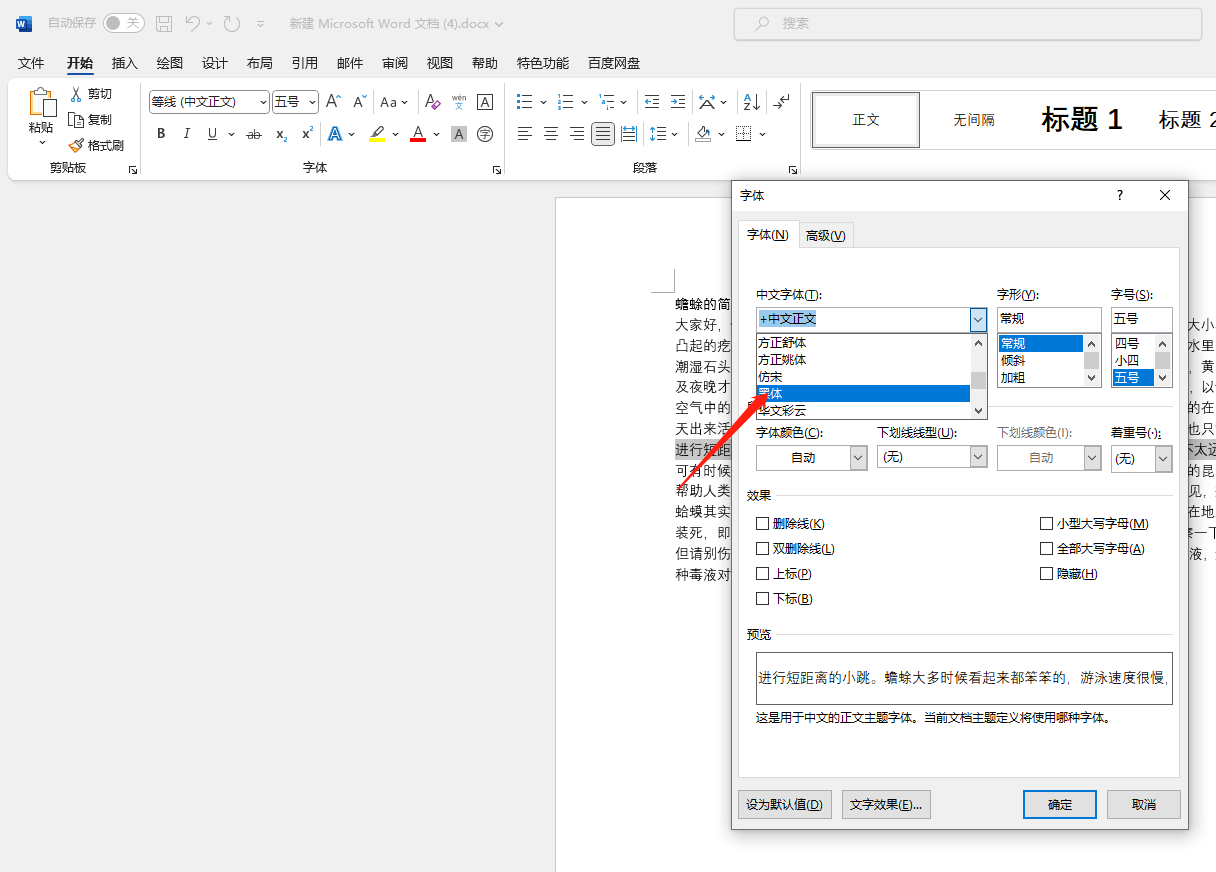The image size is (1216, 872).
Task: Apply subscript formatting
Action: (281, 134)
